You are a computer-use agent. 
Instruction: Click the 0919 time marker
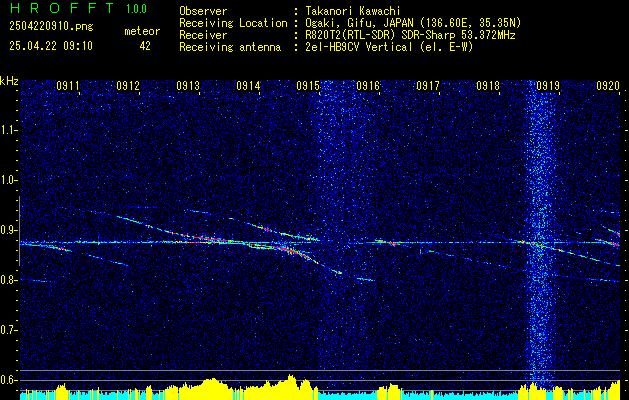tap(548, 86)
